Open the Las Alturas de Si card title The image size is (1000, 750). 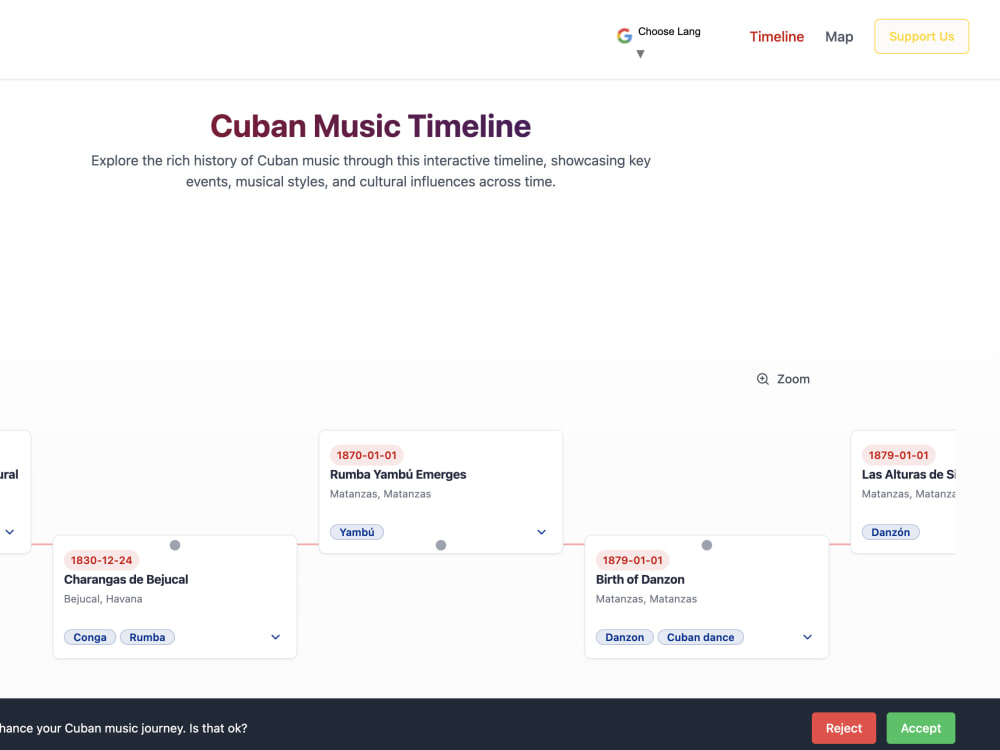[x=908, y=474]
